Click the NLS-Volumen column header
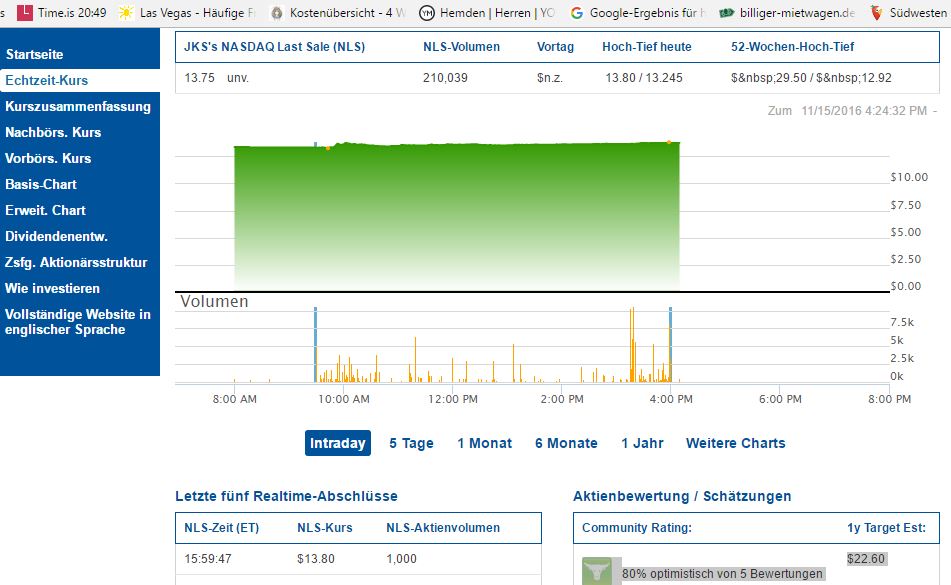Screen dimensions: 951x585 462,47
